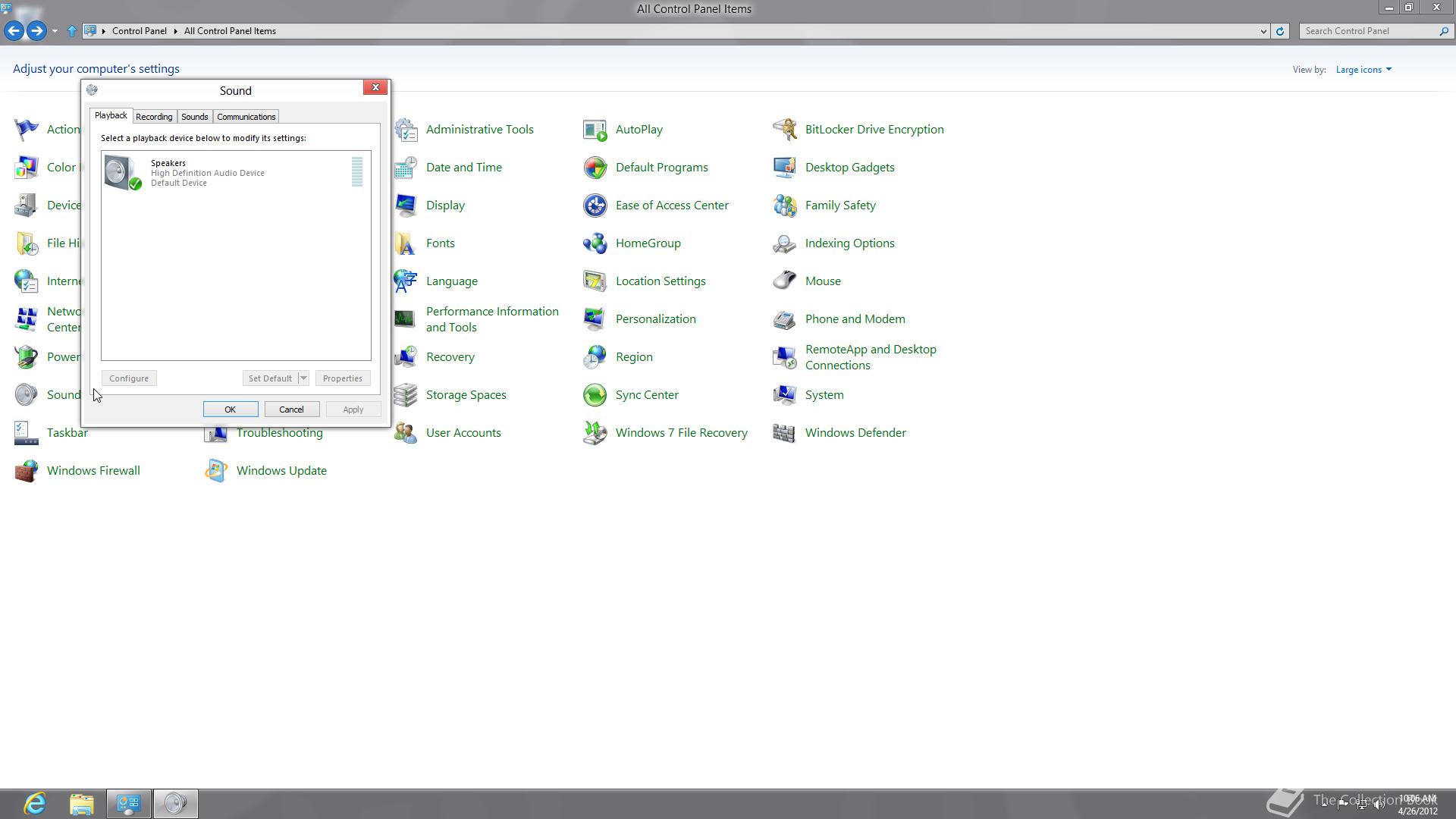Image resolution: width=1456 pixels, height=819 pixels.
Task: Click the Apply button in Sound dialog
Action: coord(353,409)
